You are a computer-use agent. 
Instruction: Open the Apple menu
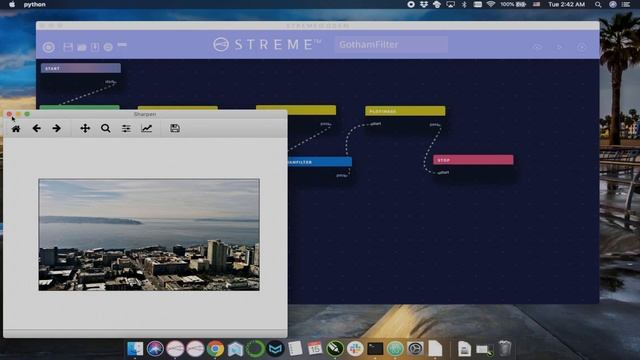(x=12, y=4)
